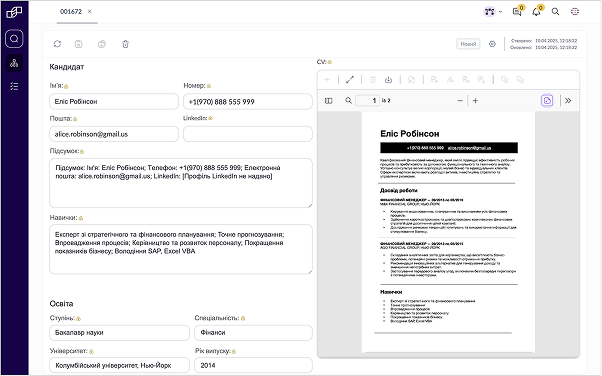This screenshot has width=602, height=376.
Task: Click the Ім'я input field
Action: [114, 102]
